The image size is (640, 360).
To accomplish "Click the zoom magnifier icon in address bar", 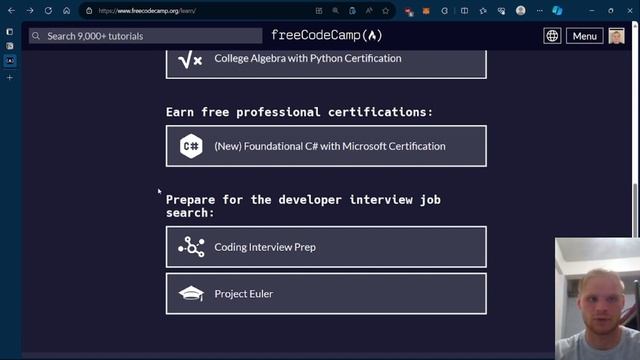I will coord(336,11).
